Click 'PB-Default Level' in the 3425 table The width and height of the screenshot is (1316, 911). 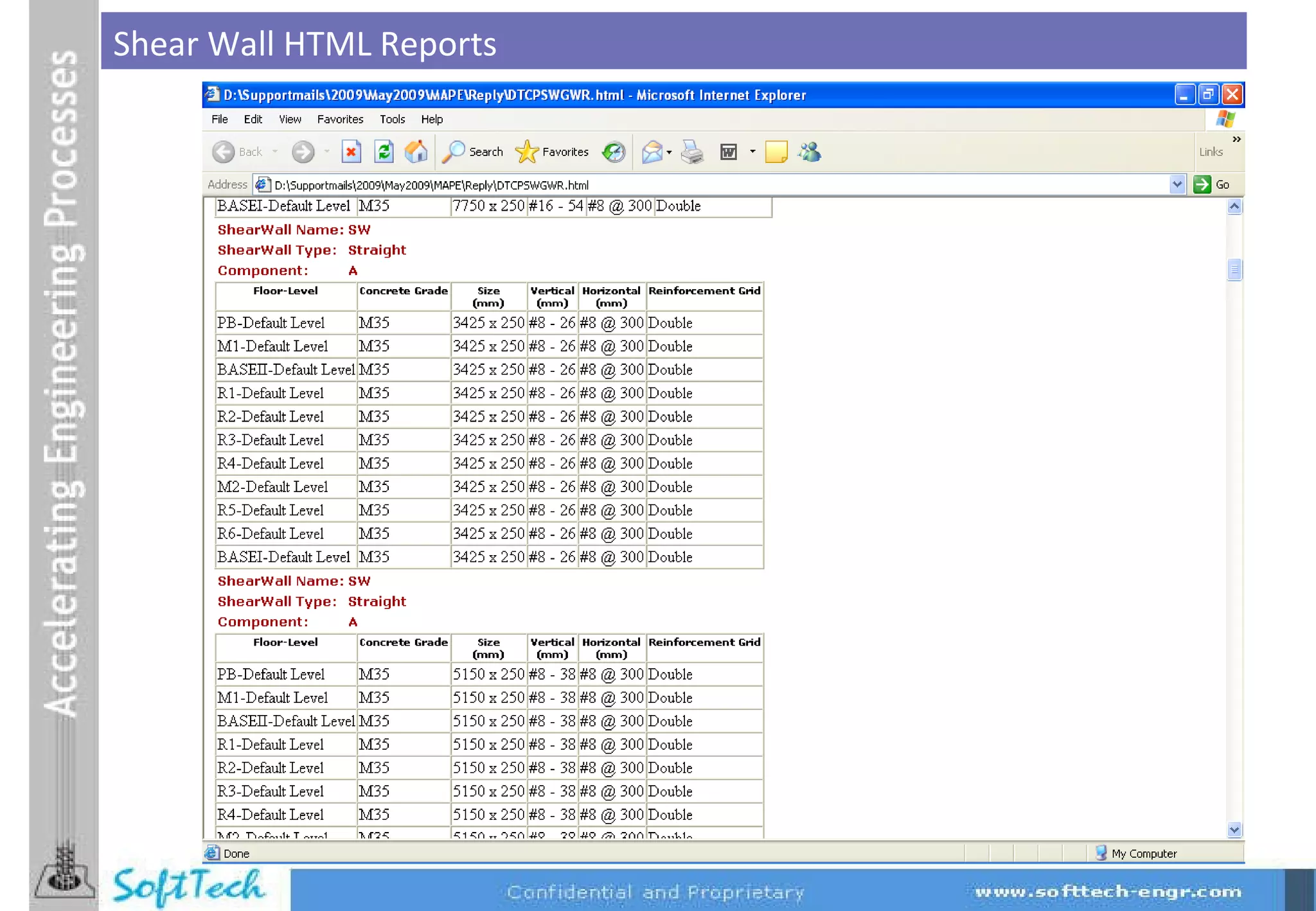[x=271, y=323]
